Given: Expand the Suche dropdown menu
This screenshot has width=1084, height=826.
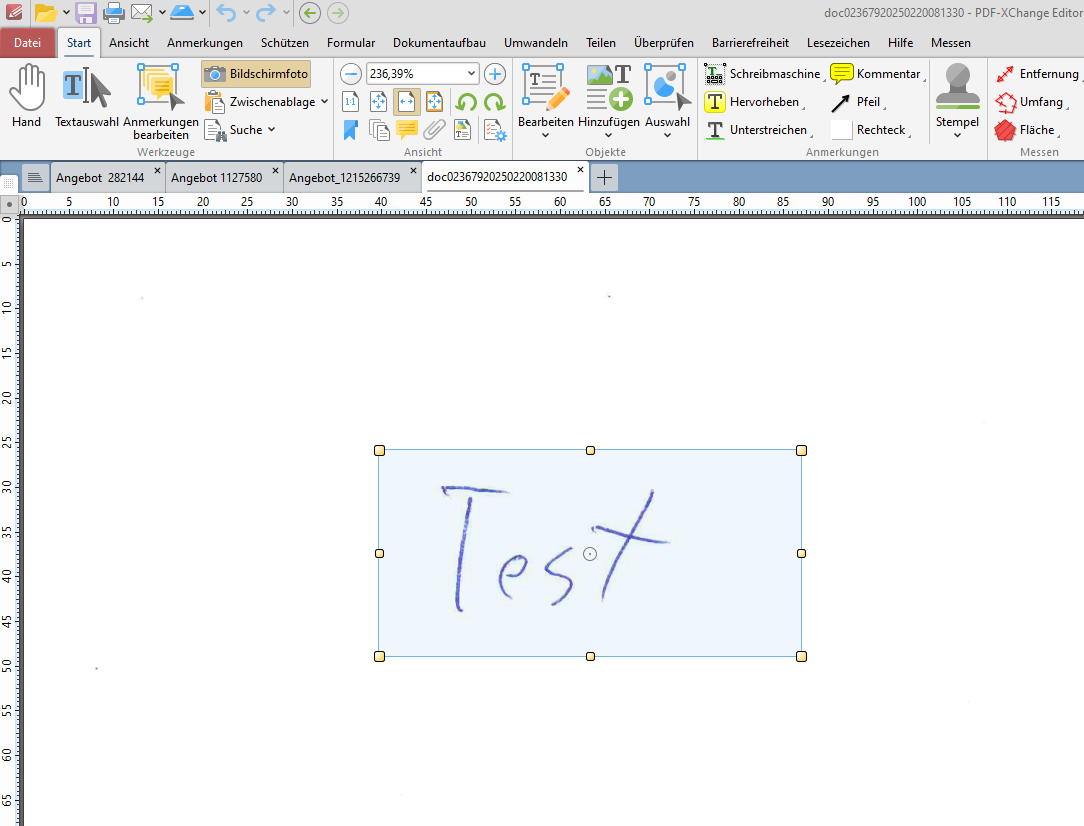Looking at the screenshot, I should point(272,129).
